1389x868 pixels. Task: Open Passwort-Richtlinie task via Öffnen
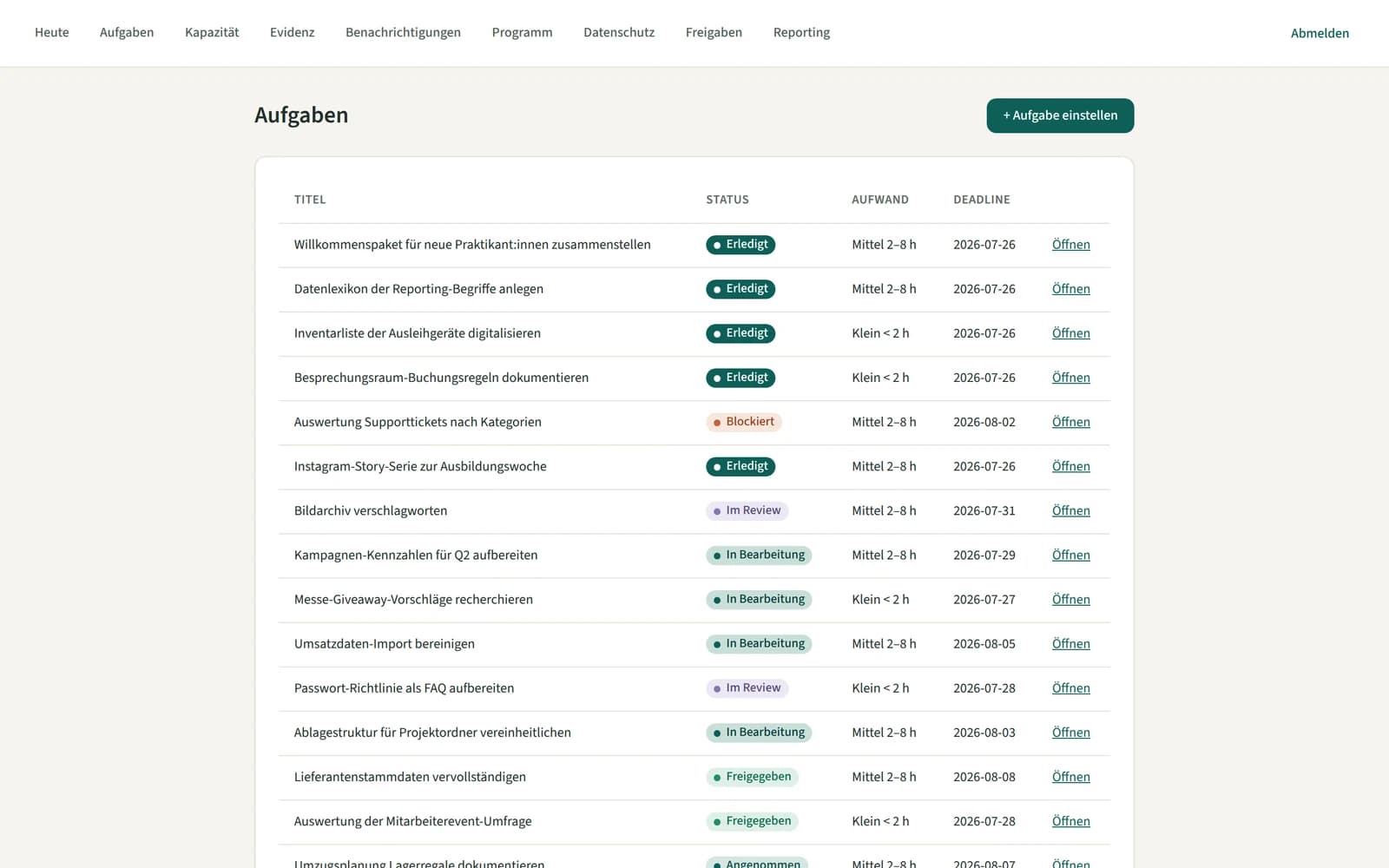coord(1071,688)
